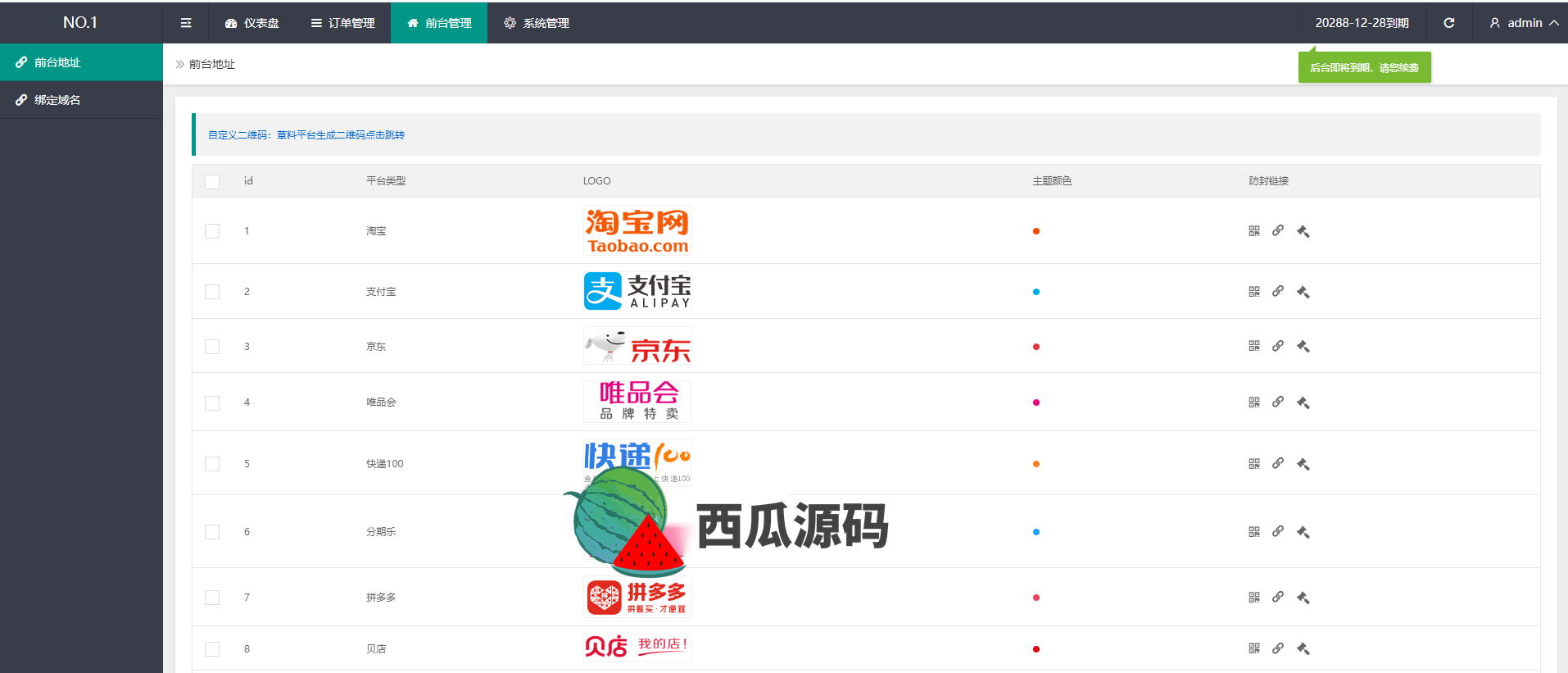The width and height of the screenshot is (1568, 673).
Task: Open 绑定域名 in sidebar
Action: 81,100
